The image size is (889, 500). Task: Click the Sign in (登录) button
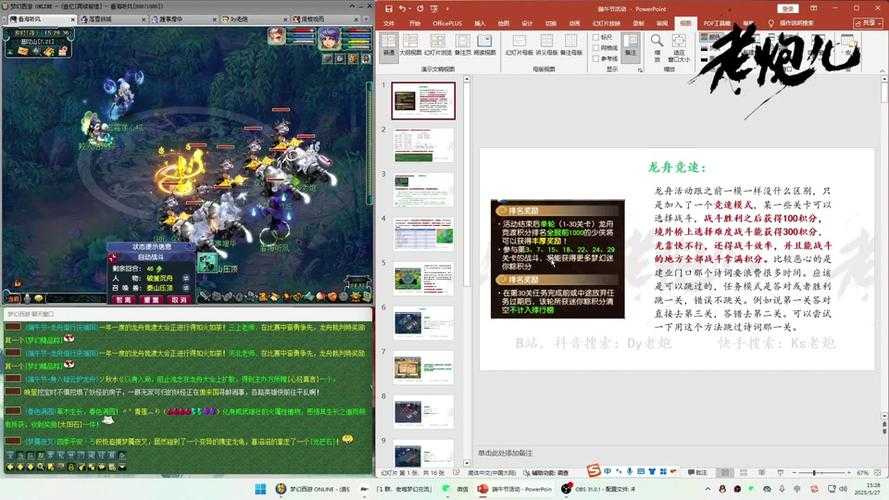pyautogui.click(x=788, y=9)
